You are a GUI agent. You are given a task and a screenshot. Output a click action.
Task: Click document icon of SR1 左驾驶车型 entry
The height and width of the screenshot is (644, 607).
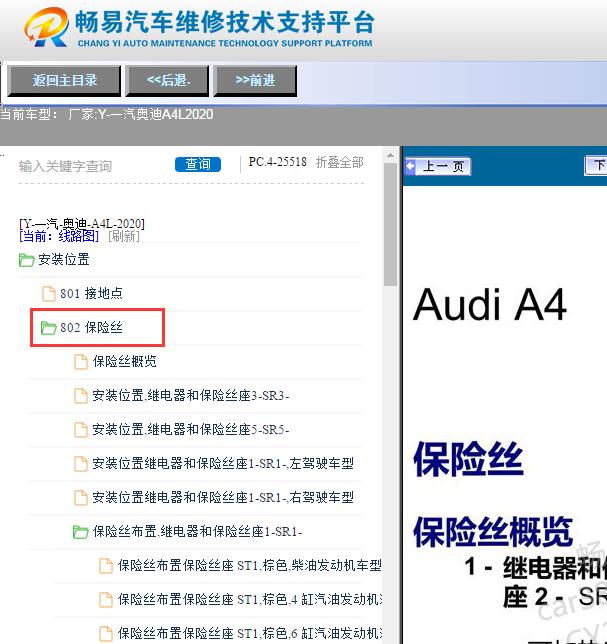(x=81, y=464)
